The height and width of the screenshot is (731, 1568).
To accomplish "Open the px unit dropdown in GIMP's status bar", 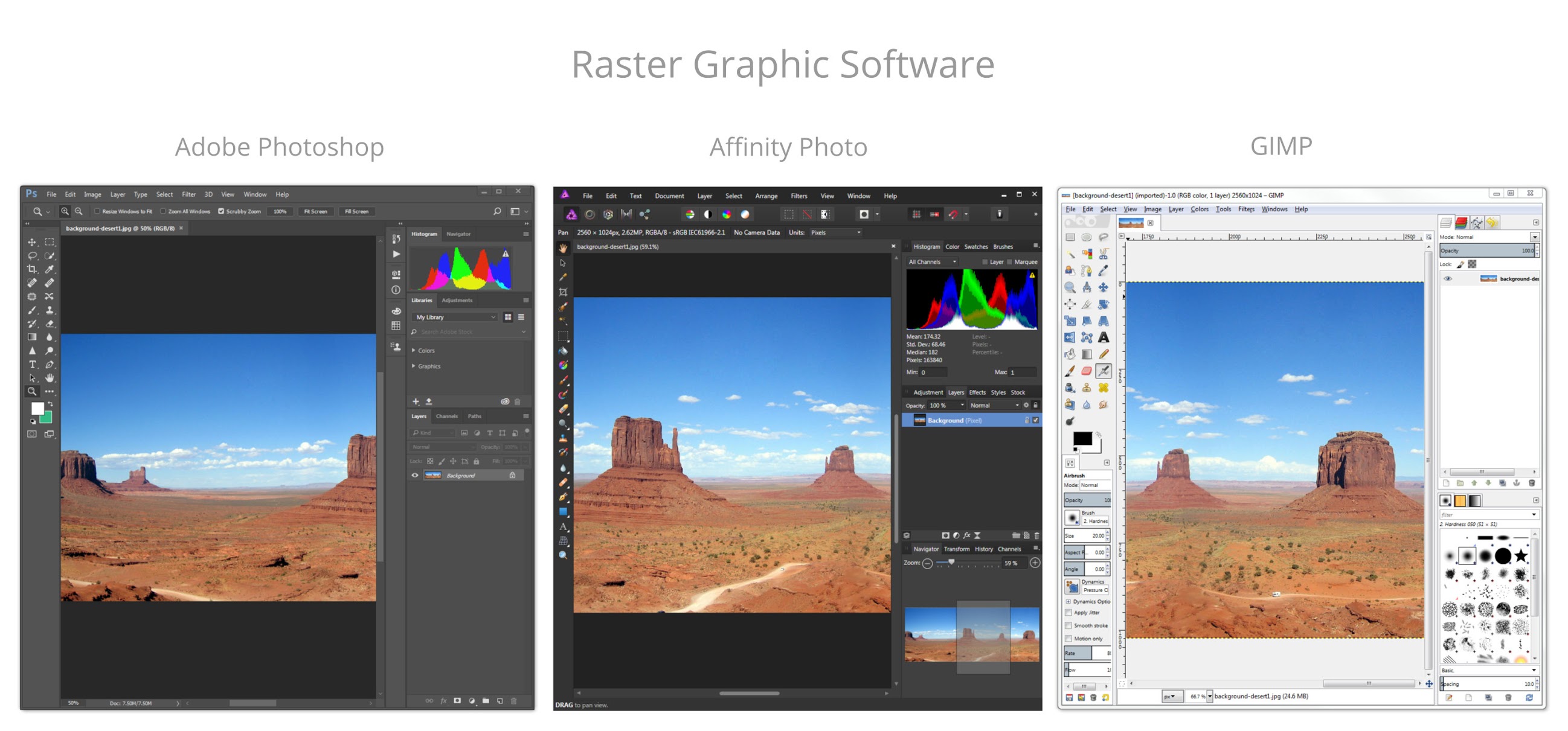I will pos(1172,697).
